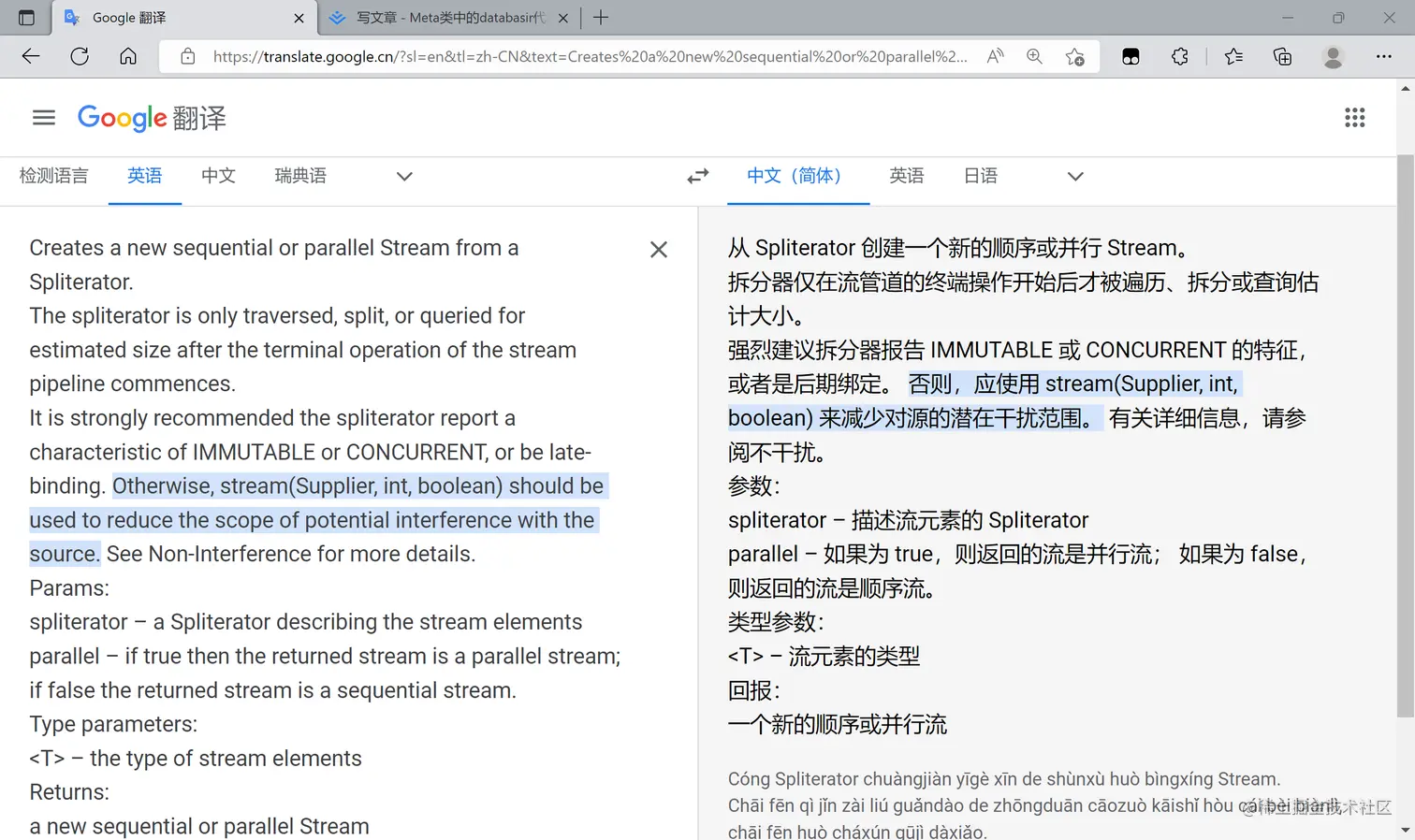
Task: Open the browser home page
Action: 128,56
